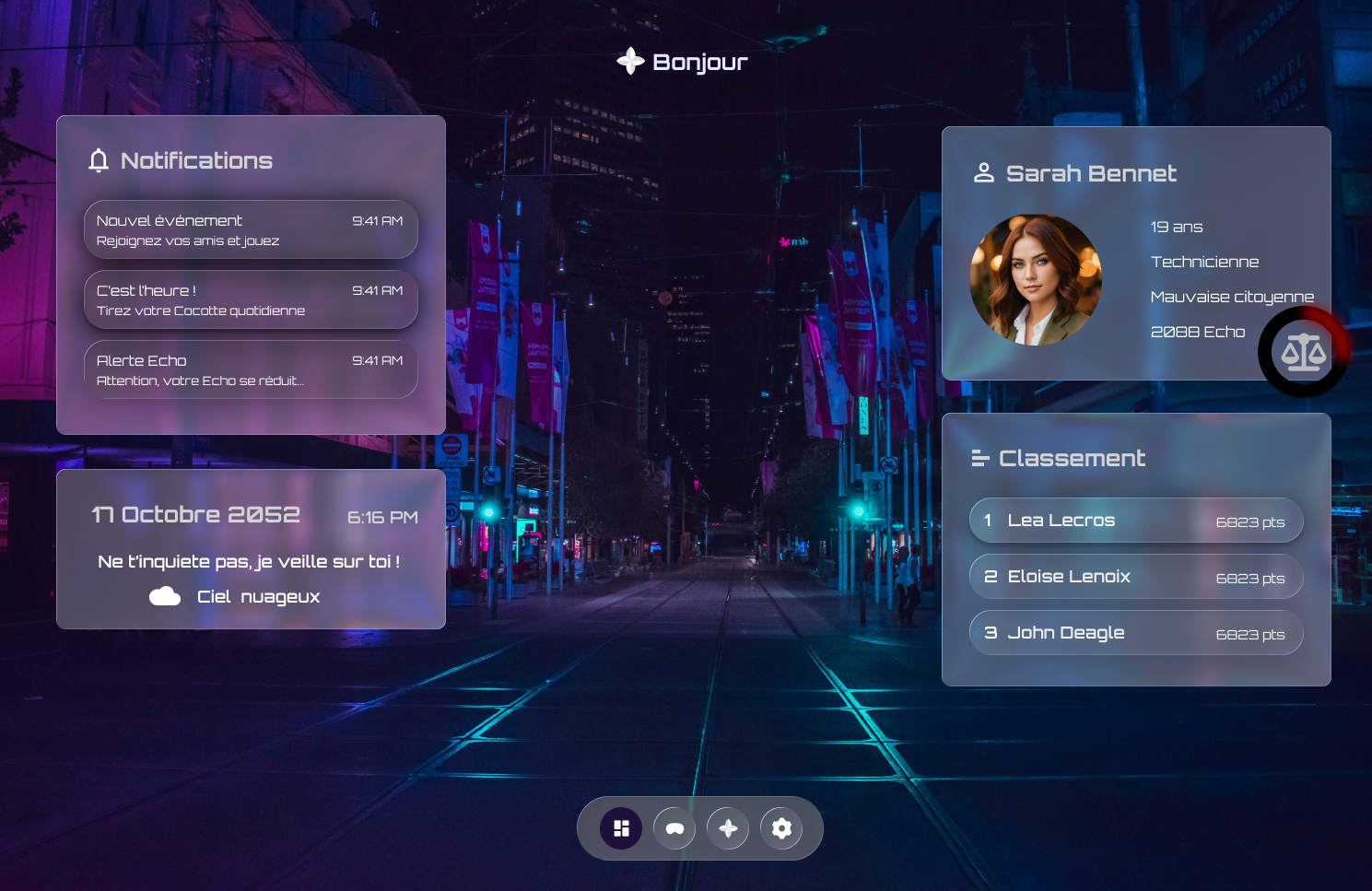Click the justice scales badge icon
The image size is (1372, 891).
point(1303,352)
